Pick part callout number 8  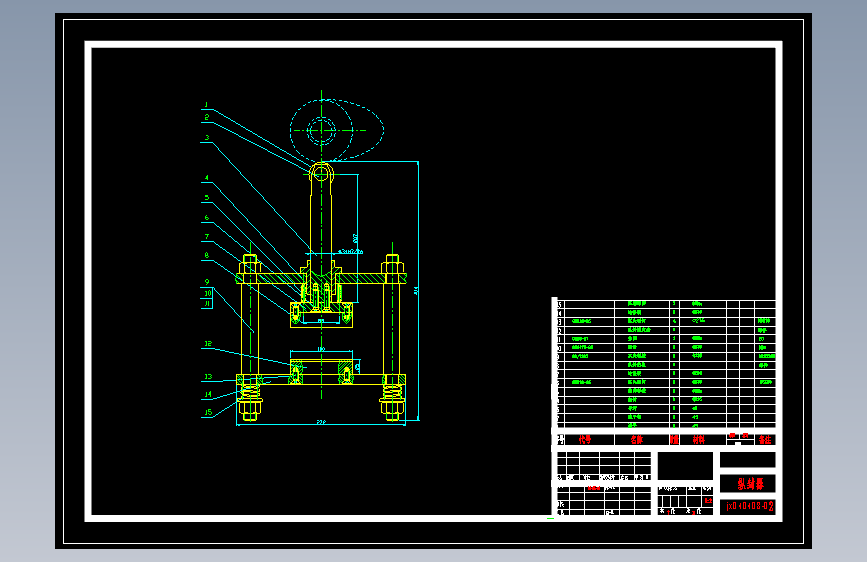207,256
